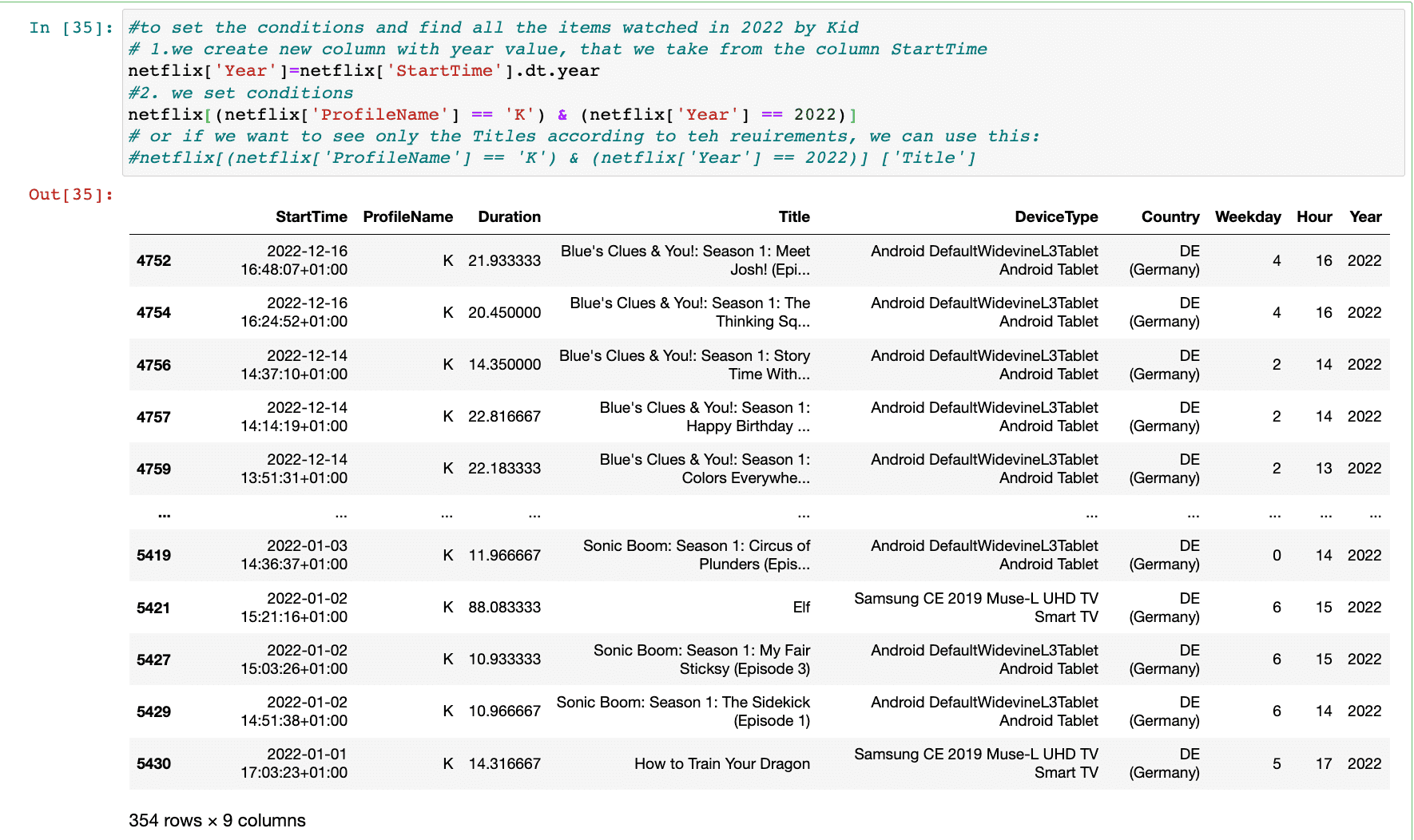Image resolution: width=1414 pixels, height=840 pixels.
Task: Click the duration value 88.083333
Action: click(504, 608)
